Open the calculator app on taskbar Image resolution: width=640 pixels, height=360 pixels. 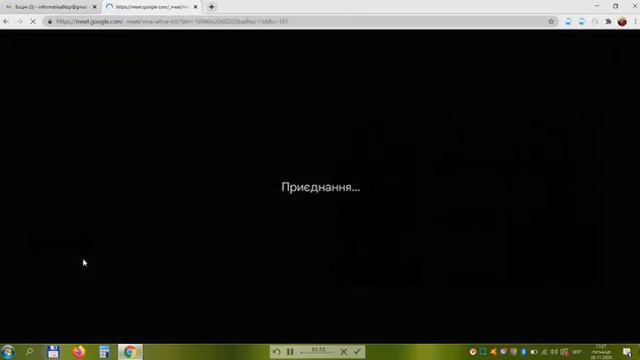click(104, 352)
